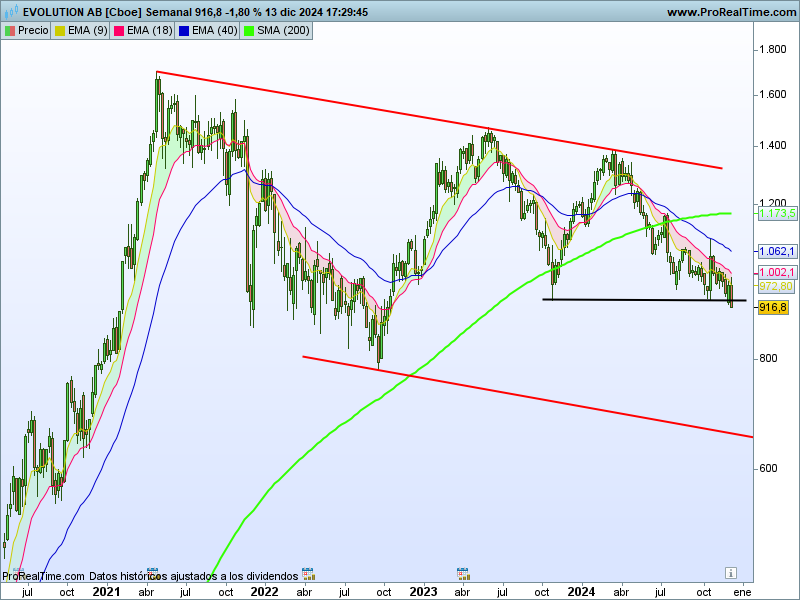The width and height of the screenshot is (800, 600).
Task: Click the upper red descending trendline
Action: point(439,119)
